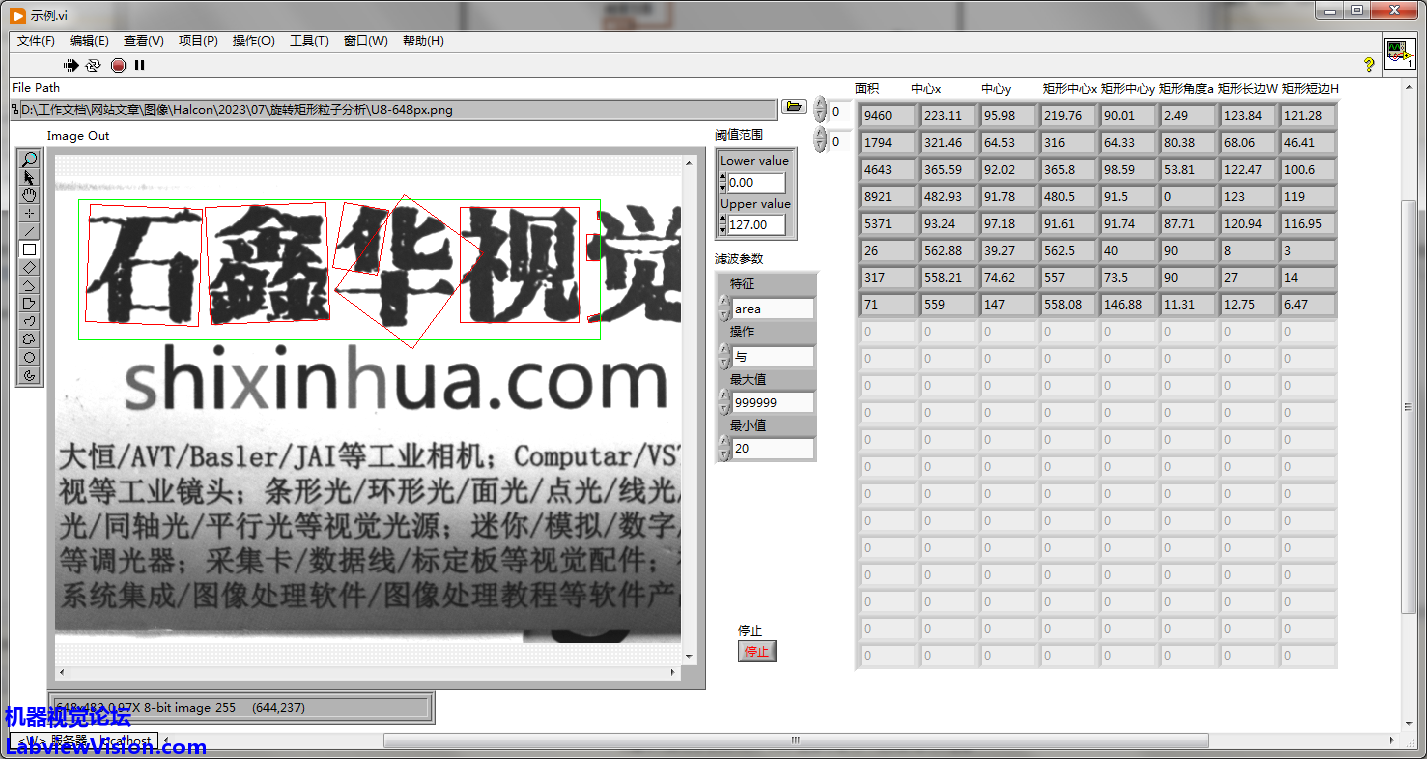Open the 操作(O) menu

(253, 41)
